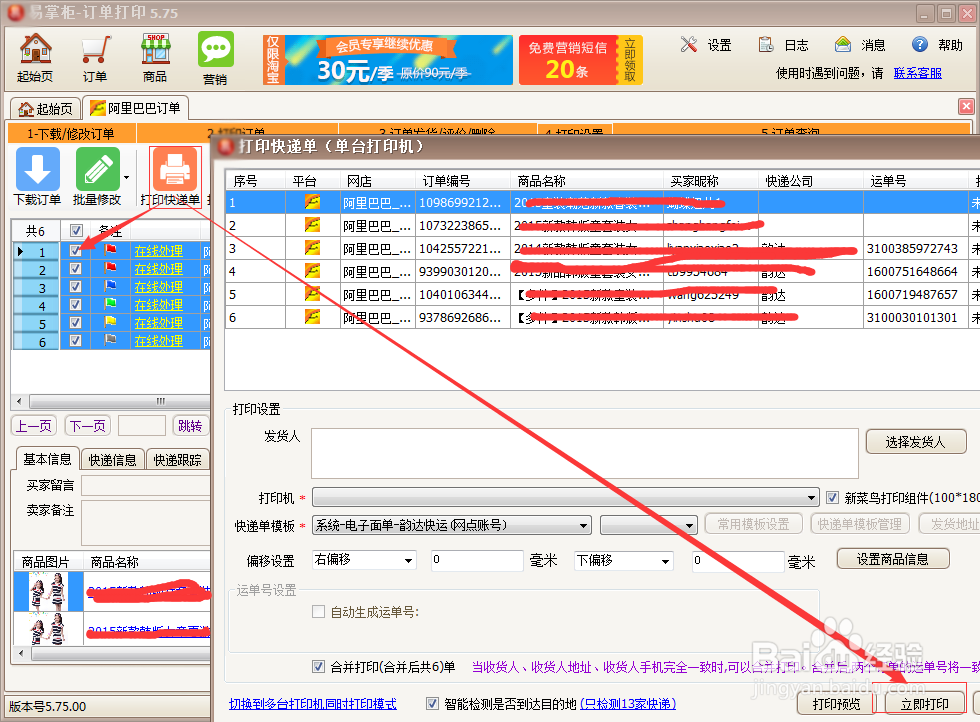Toggle 新菜鸟打印组件 checkbox
980x722 pixels.
[832, 498]
